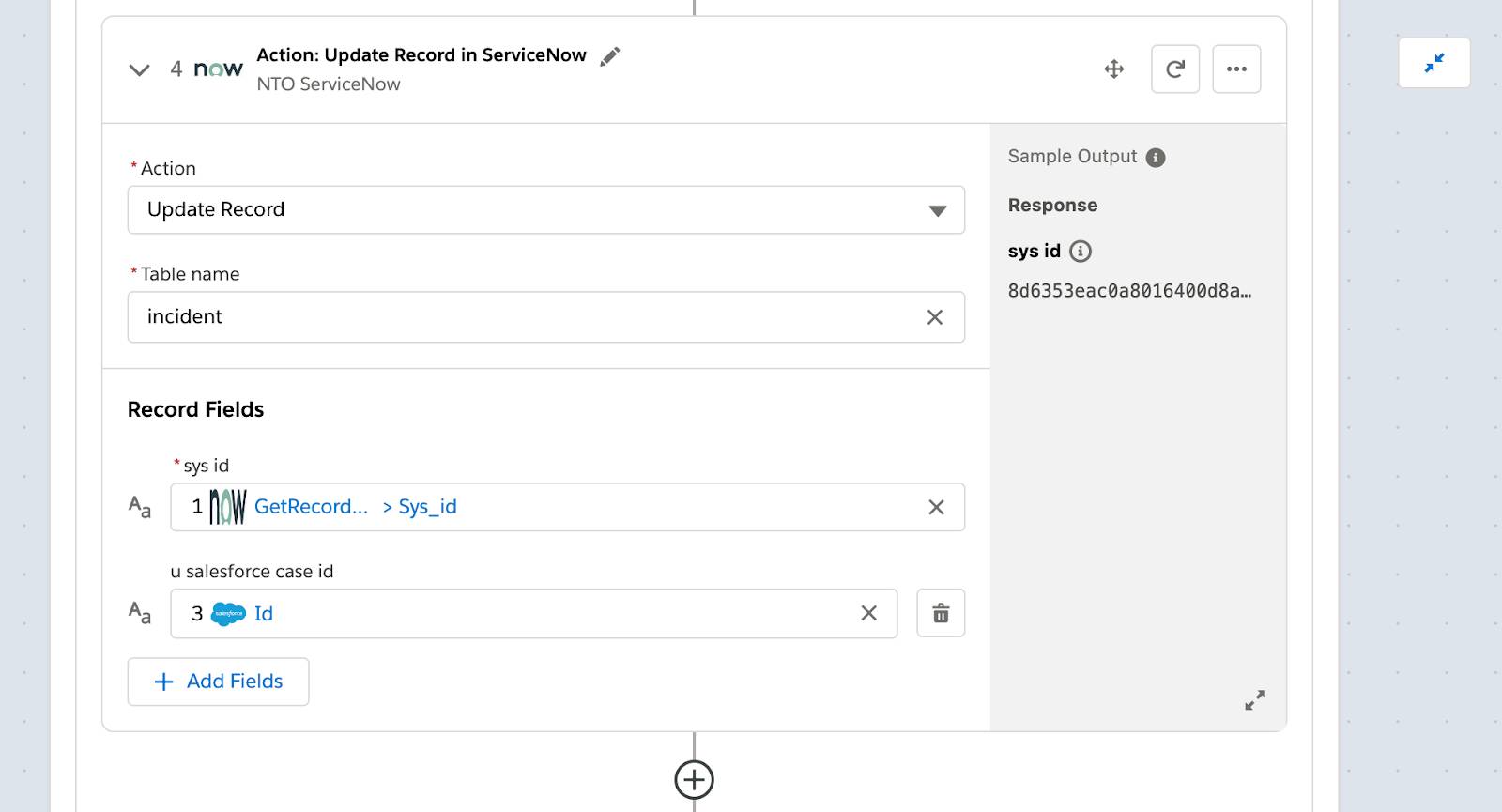Screen dimensions: 1502x812
Task: Toggle data type icon for sys id field
Action: click(140, 507)
